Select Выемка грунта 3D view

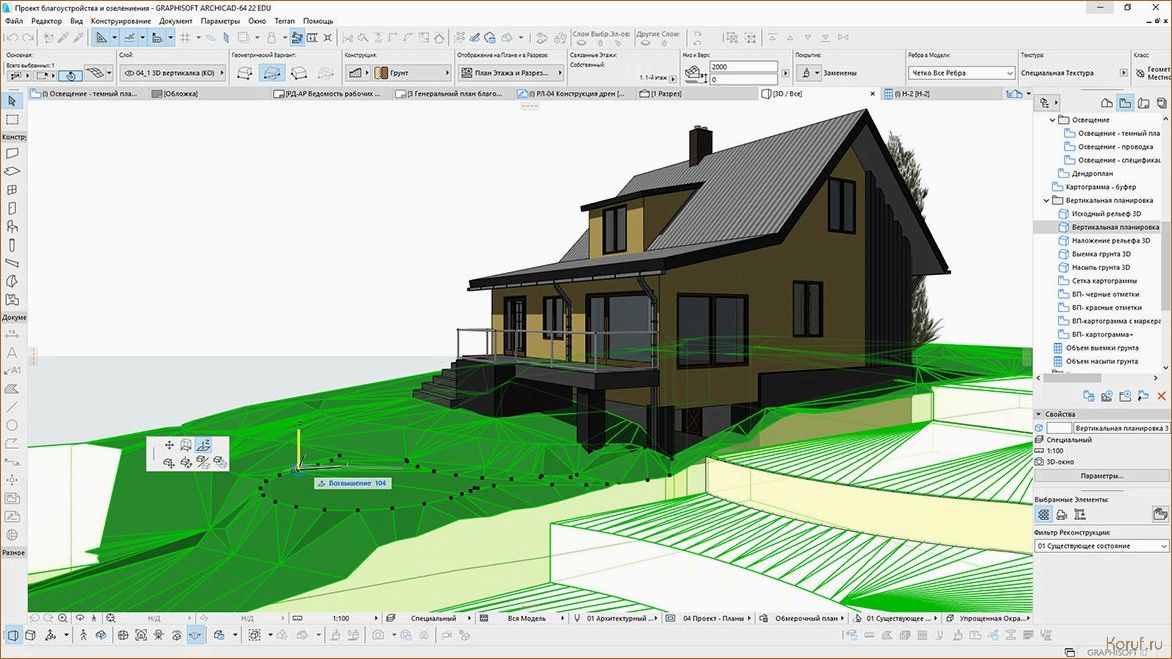tap(1101, 254)
